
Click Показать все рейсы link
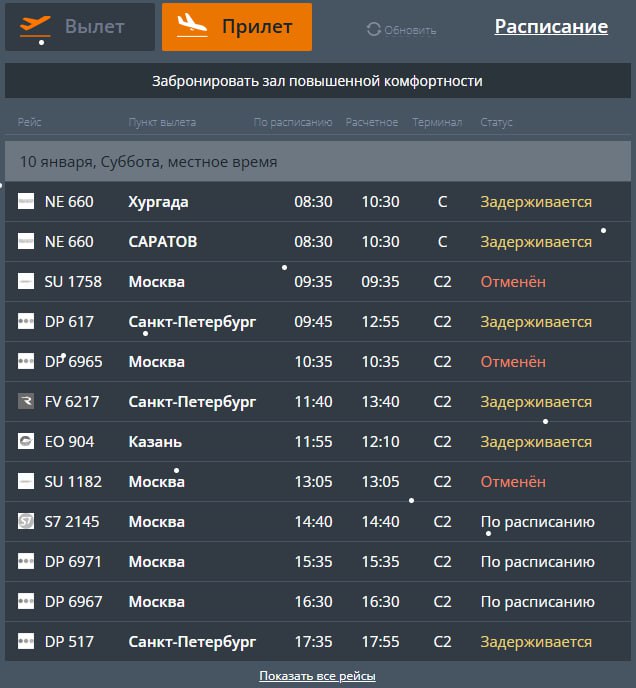pos(317,676)
